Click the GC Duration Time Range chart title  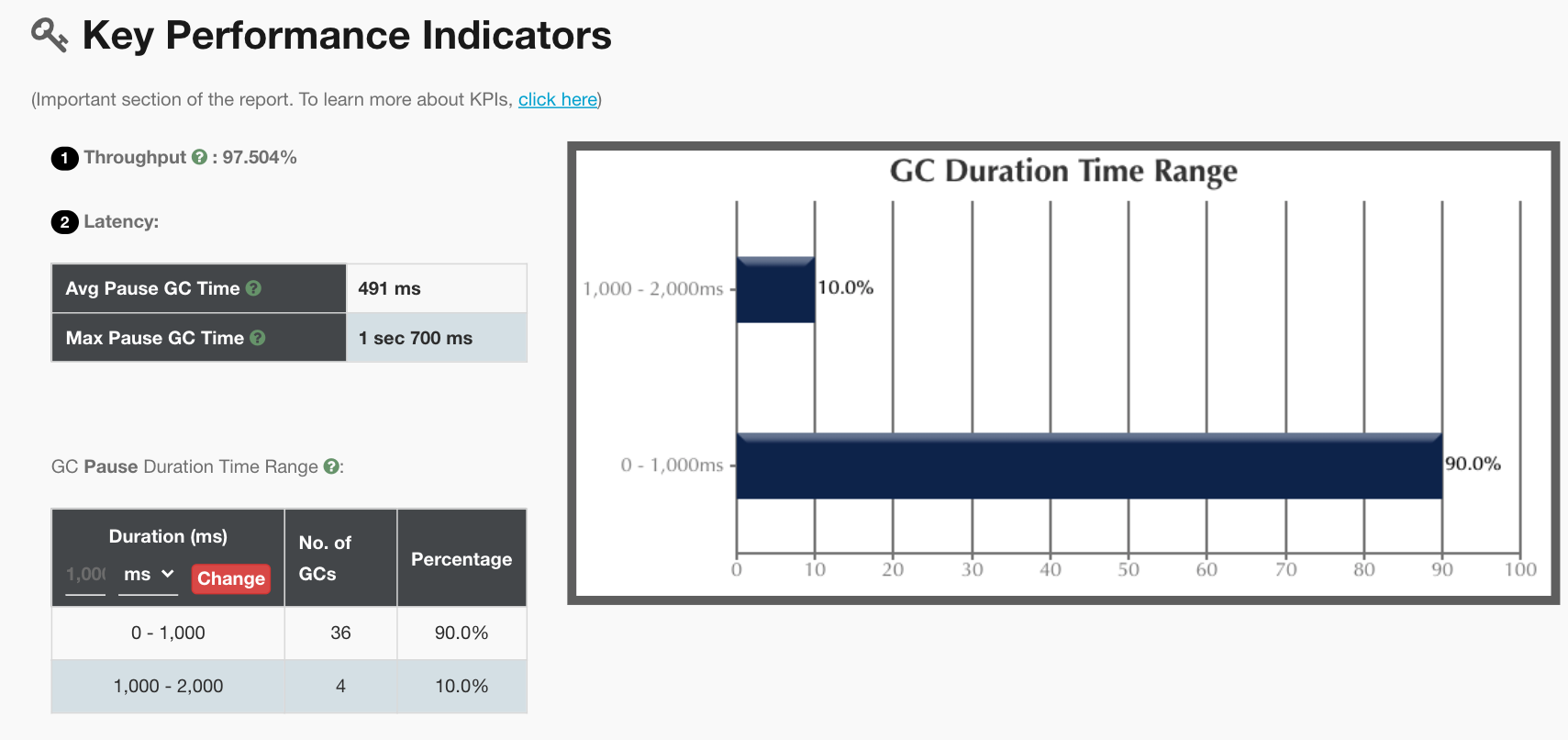click(x=1063, y=171)
